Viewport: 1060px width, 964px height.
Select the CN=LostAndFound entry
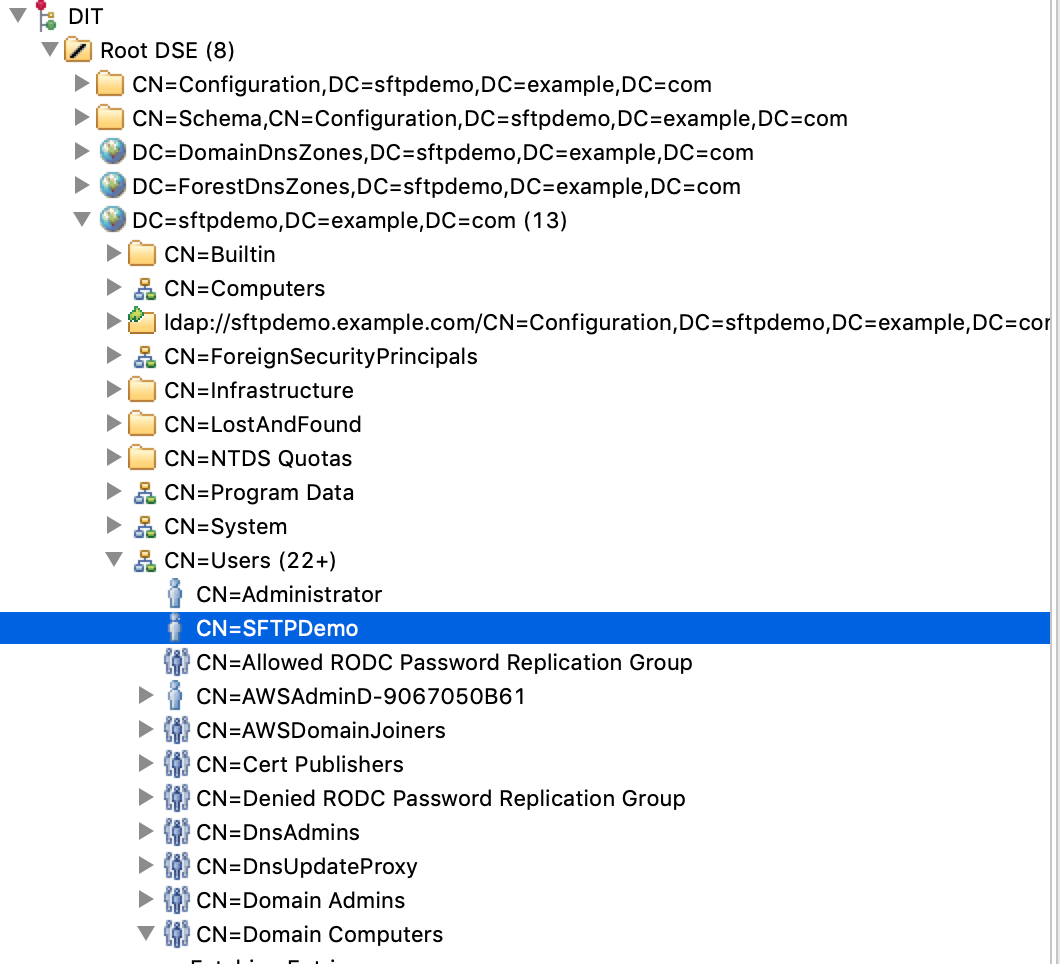[262, 424]
